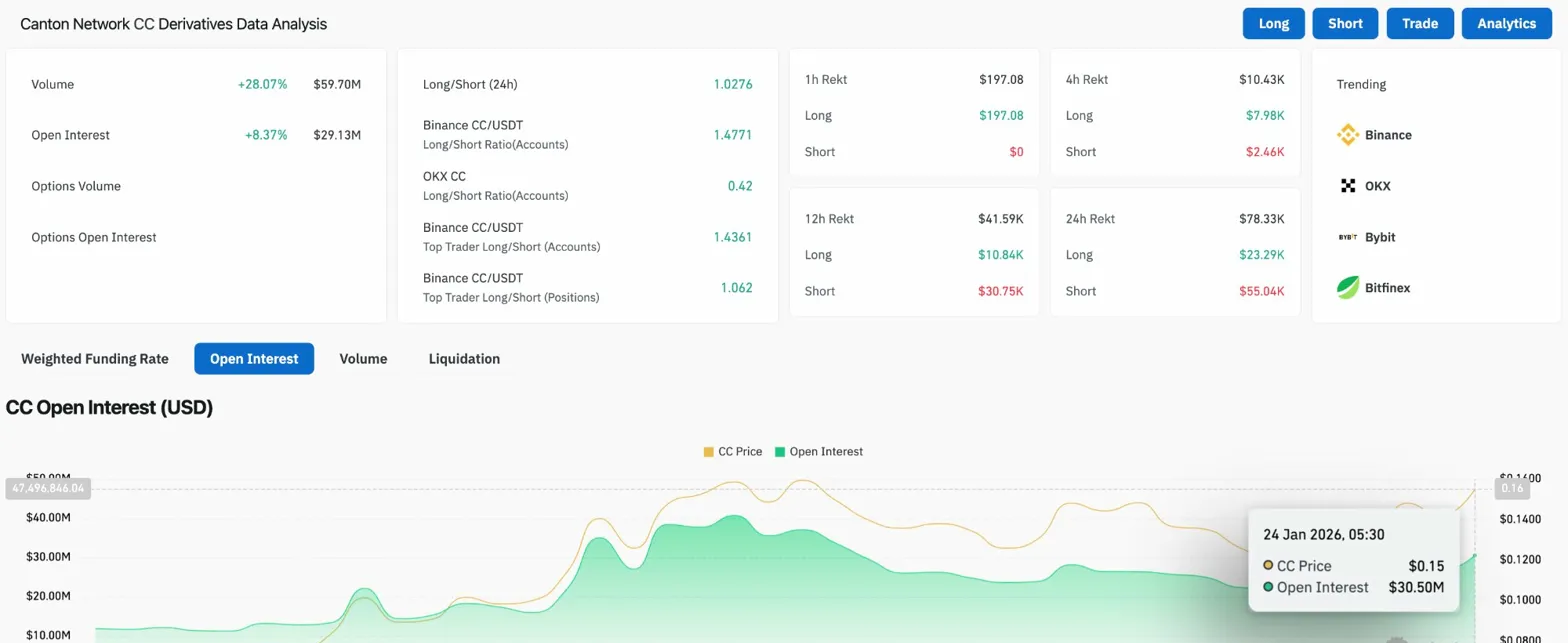Click the 47,496,846.04 axis value label

(49, 489)
